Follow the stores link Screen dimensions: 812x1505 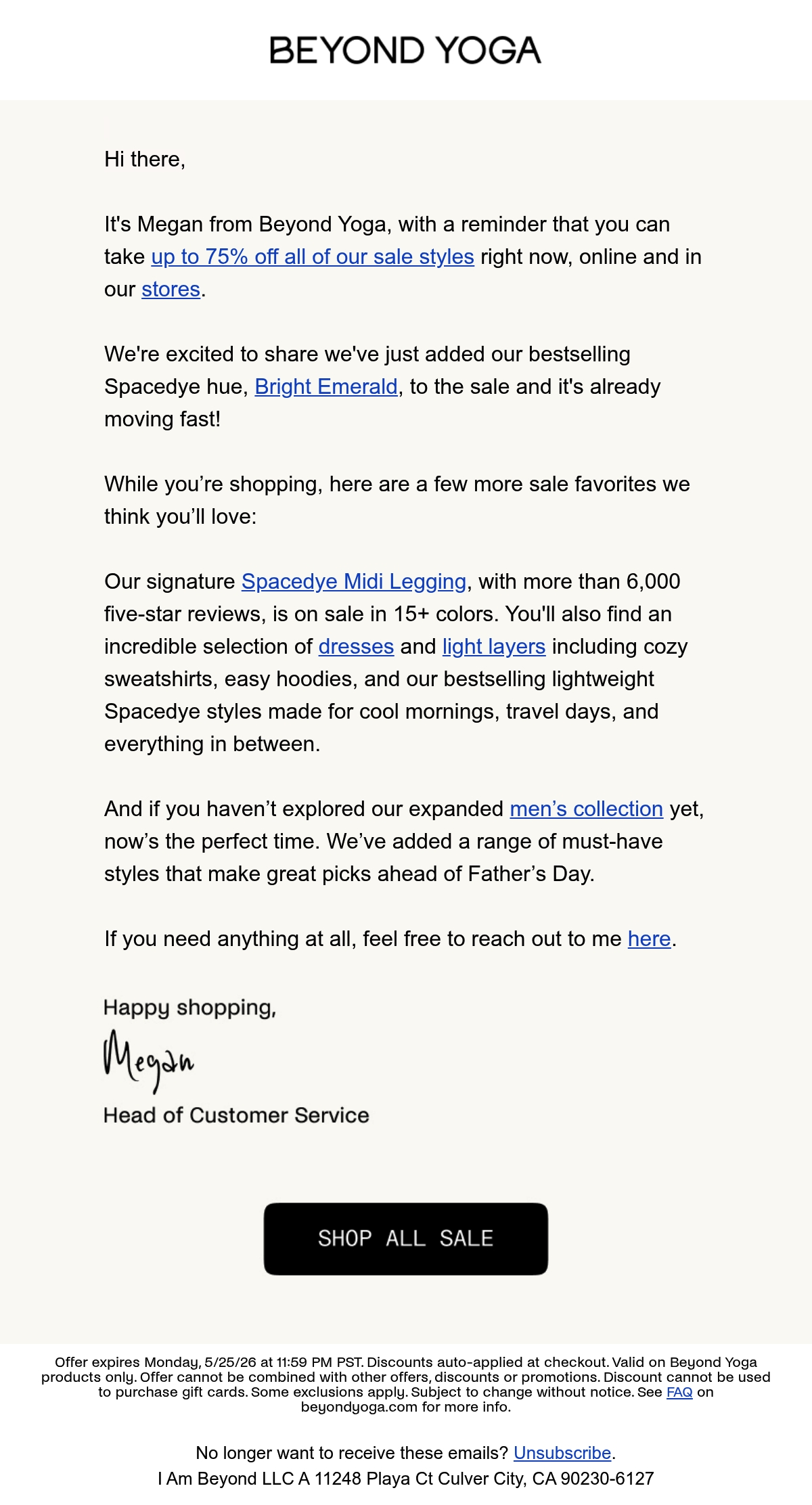click(x=171, y=290)
